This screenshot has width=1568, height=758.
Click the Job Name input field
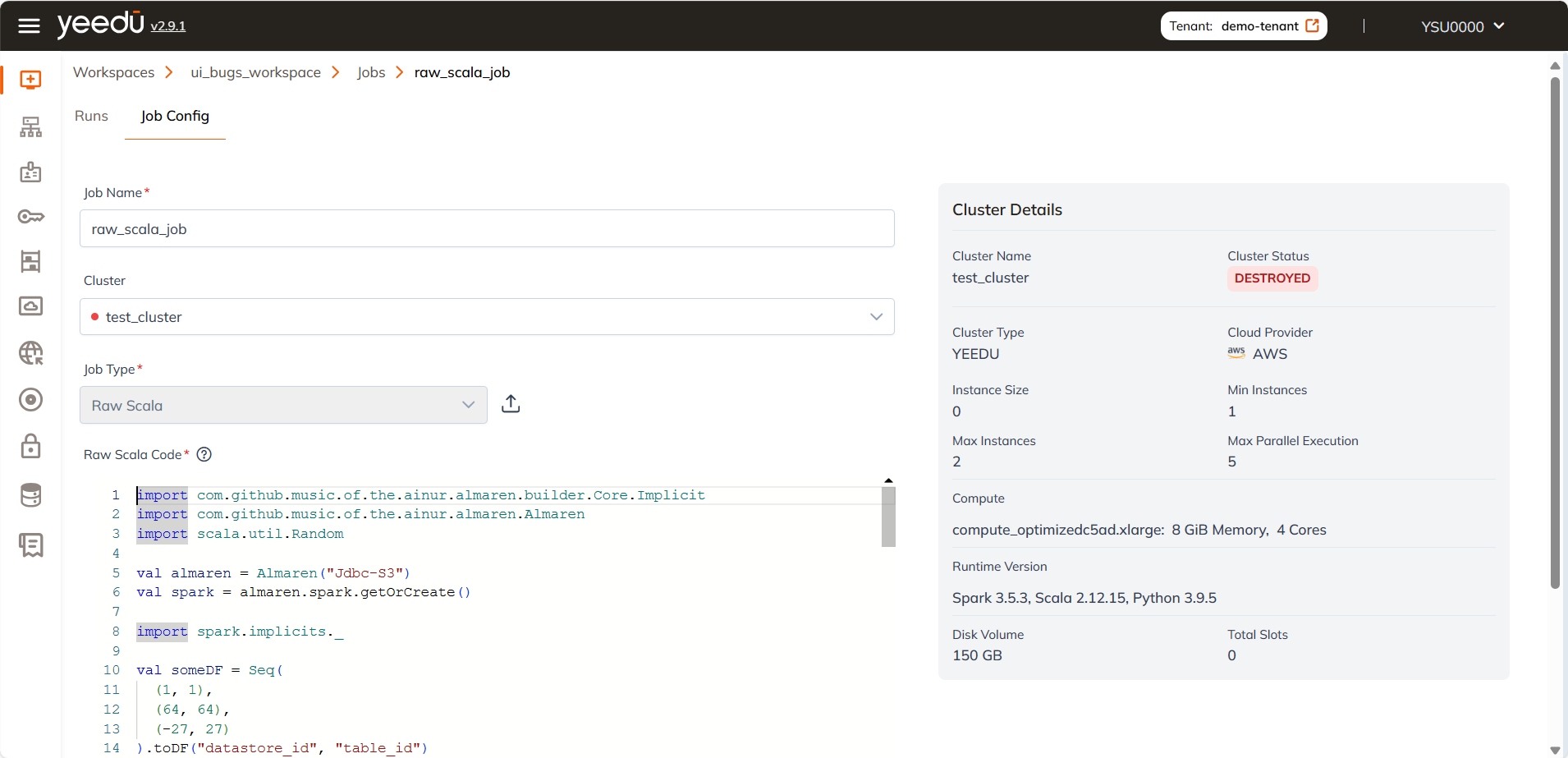tap(486, 229)
